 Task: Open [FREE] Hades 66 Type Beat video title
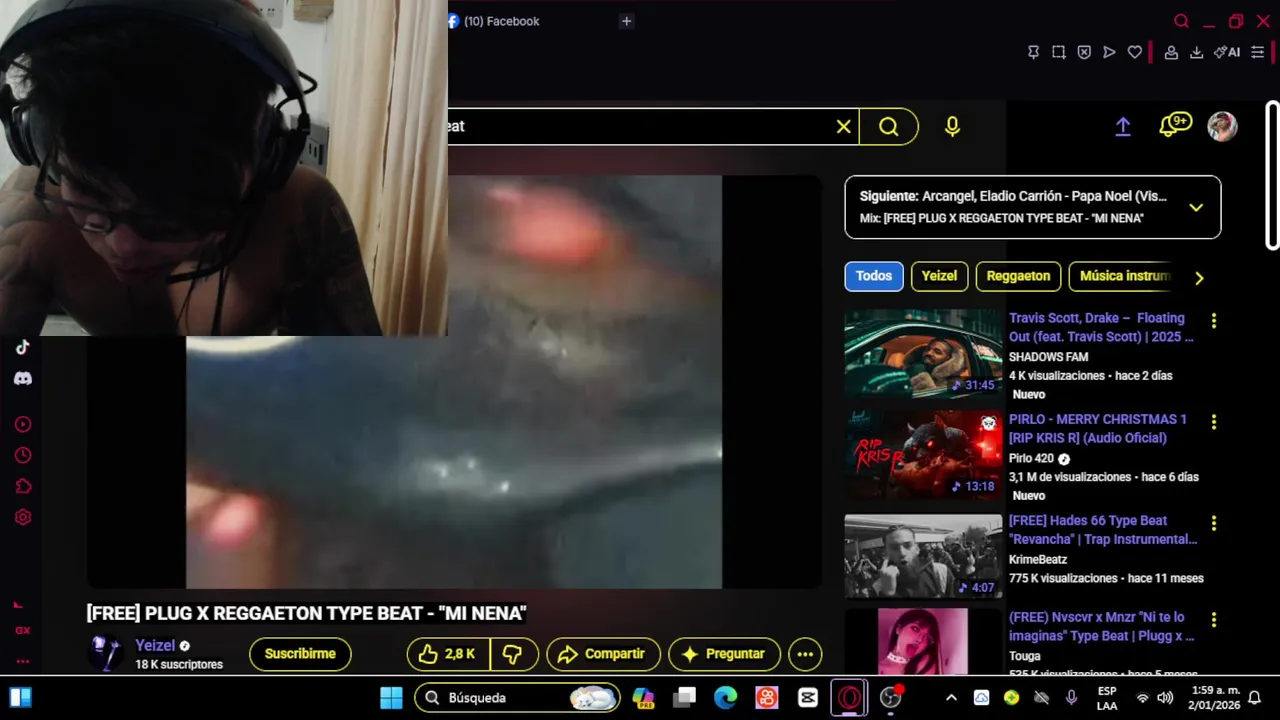point(1103,530)
